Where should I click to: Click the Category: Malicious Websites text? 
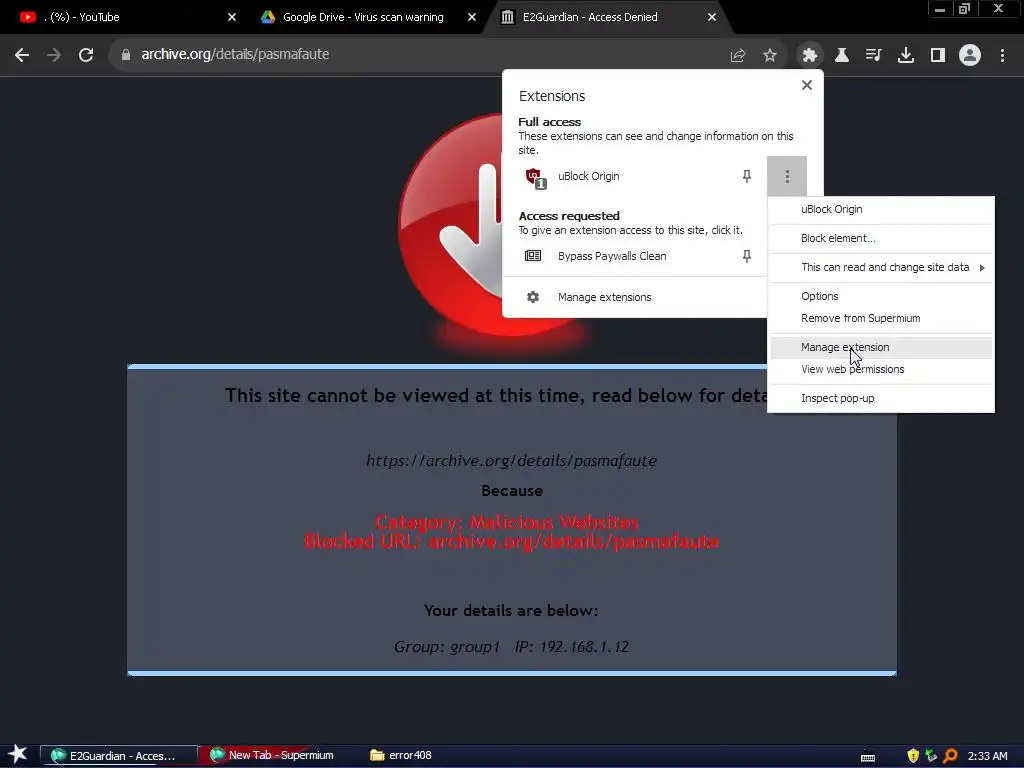coord(507,522)
